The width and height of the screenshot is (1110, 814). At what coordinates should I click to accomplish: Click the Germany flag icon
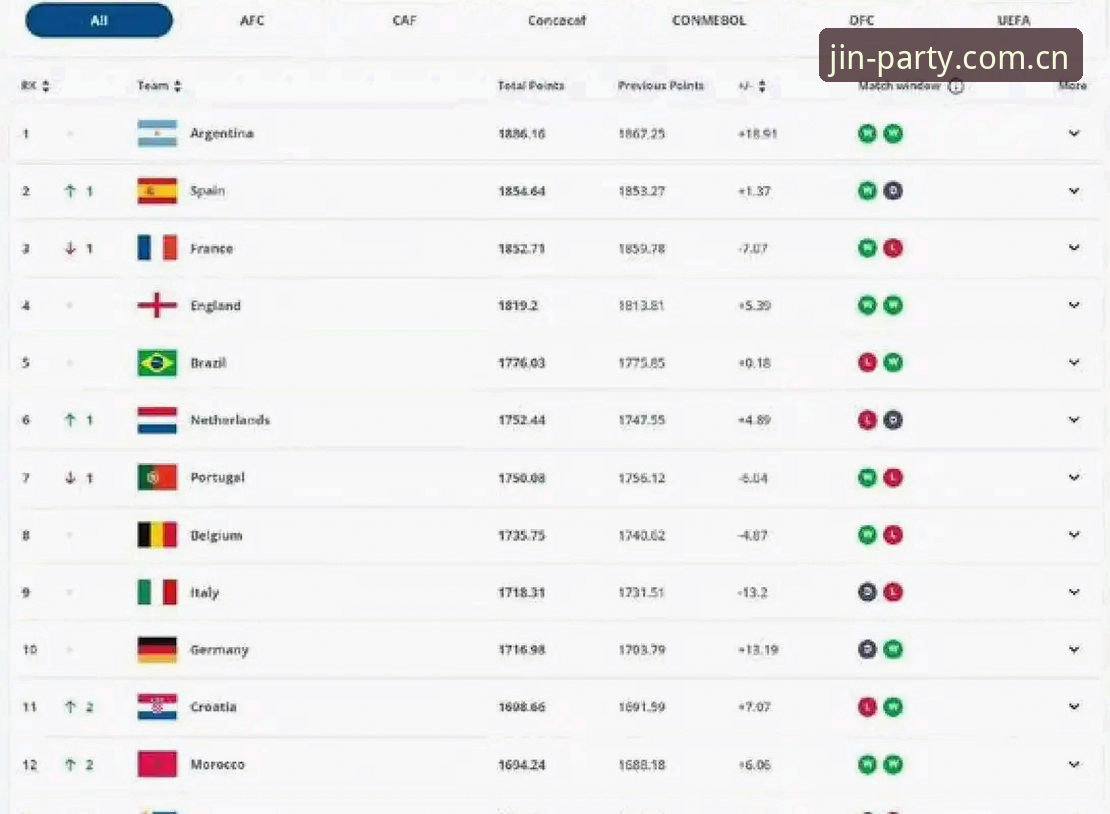point(157,649)
